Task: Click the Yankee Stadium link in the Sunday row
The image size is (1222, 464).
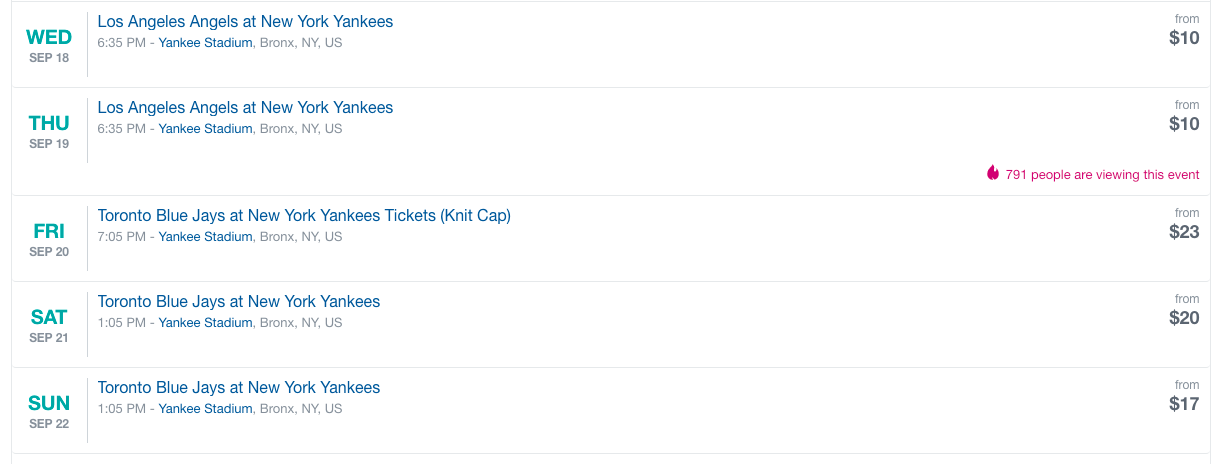Action: point(205,409)
